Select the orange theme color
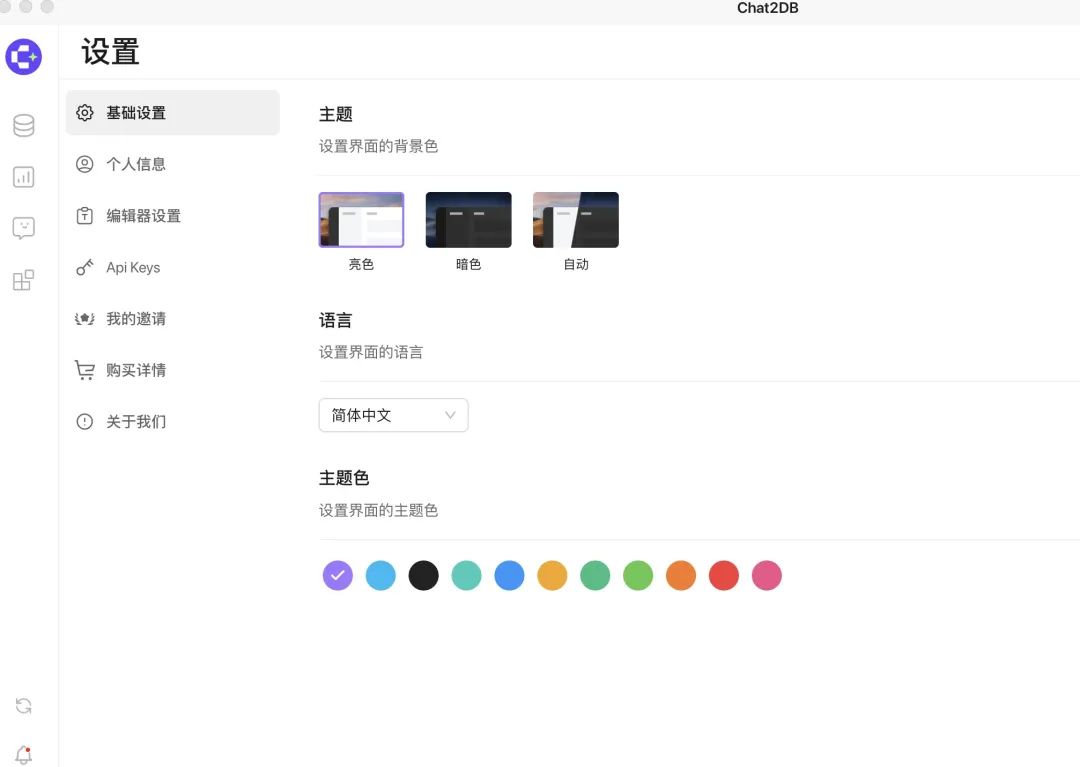 tap(681, 576)
